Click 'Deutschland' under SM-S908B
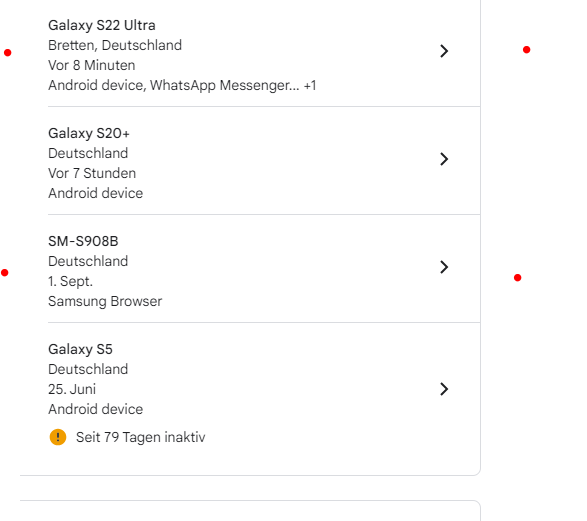The image size is (587, 521). coord(88,261)
